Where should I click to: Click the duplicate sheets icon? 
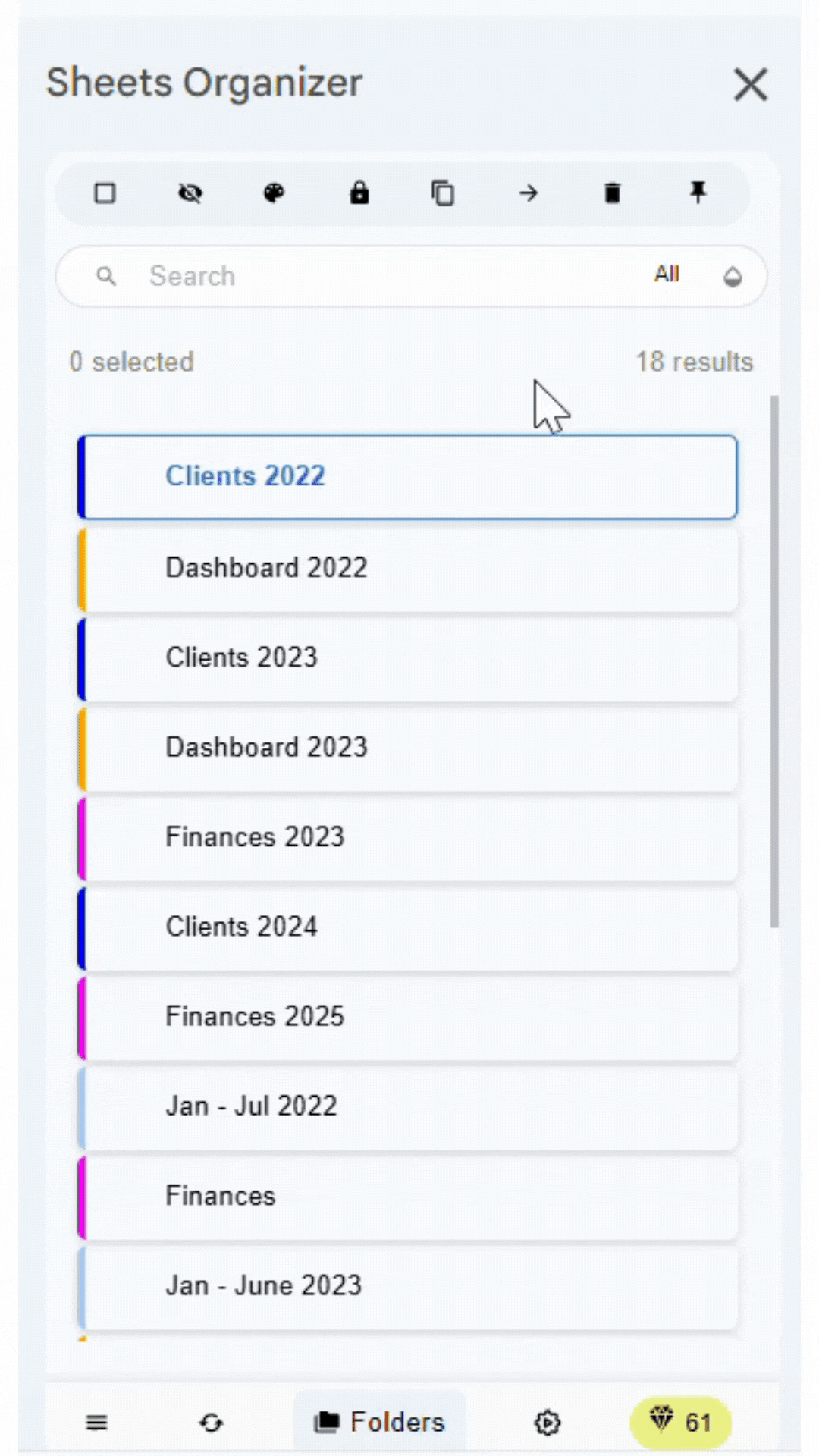443,193
